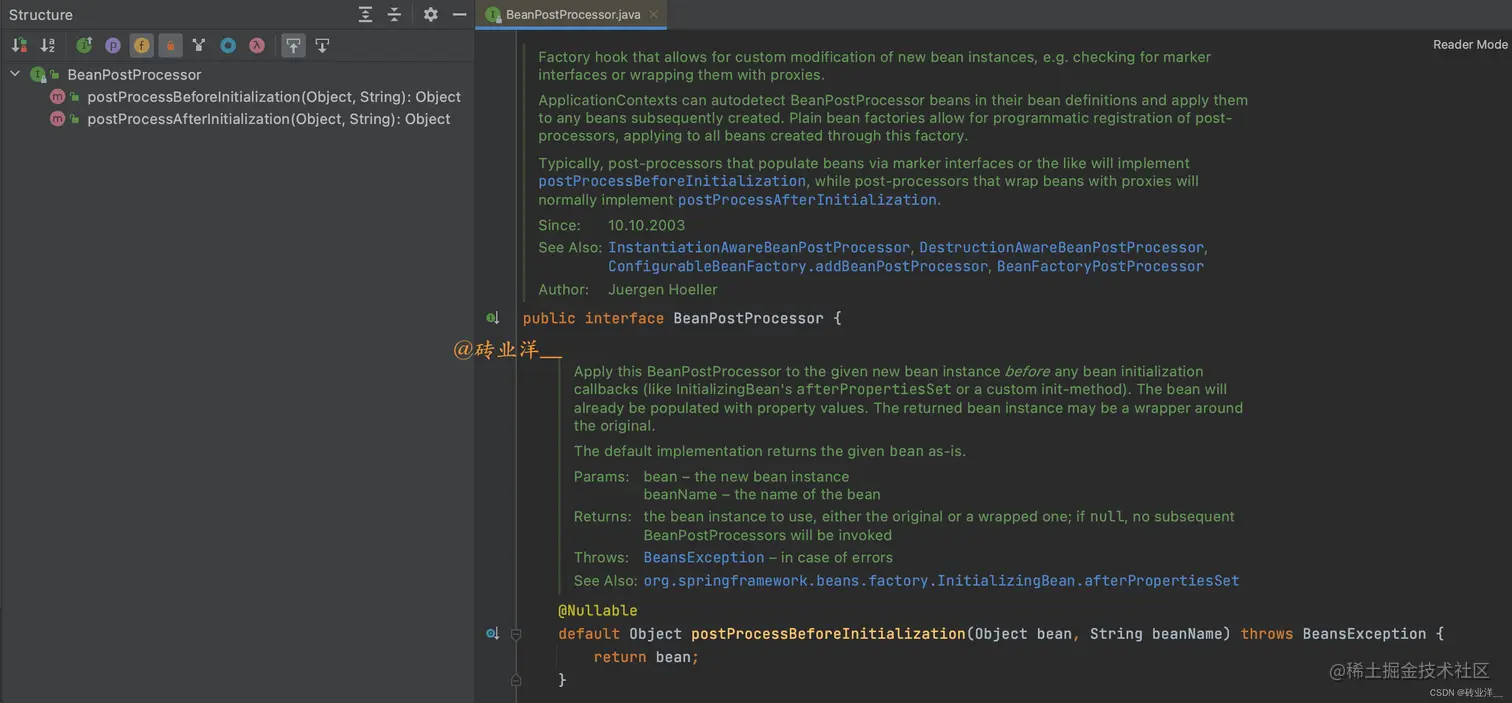Expand All nodes in Structure panel
This screenshot has width=1512, height=703.
[366, 14]
